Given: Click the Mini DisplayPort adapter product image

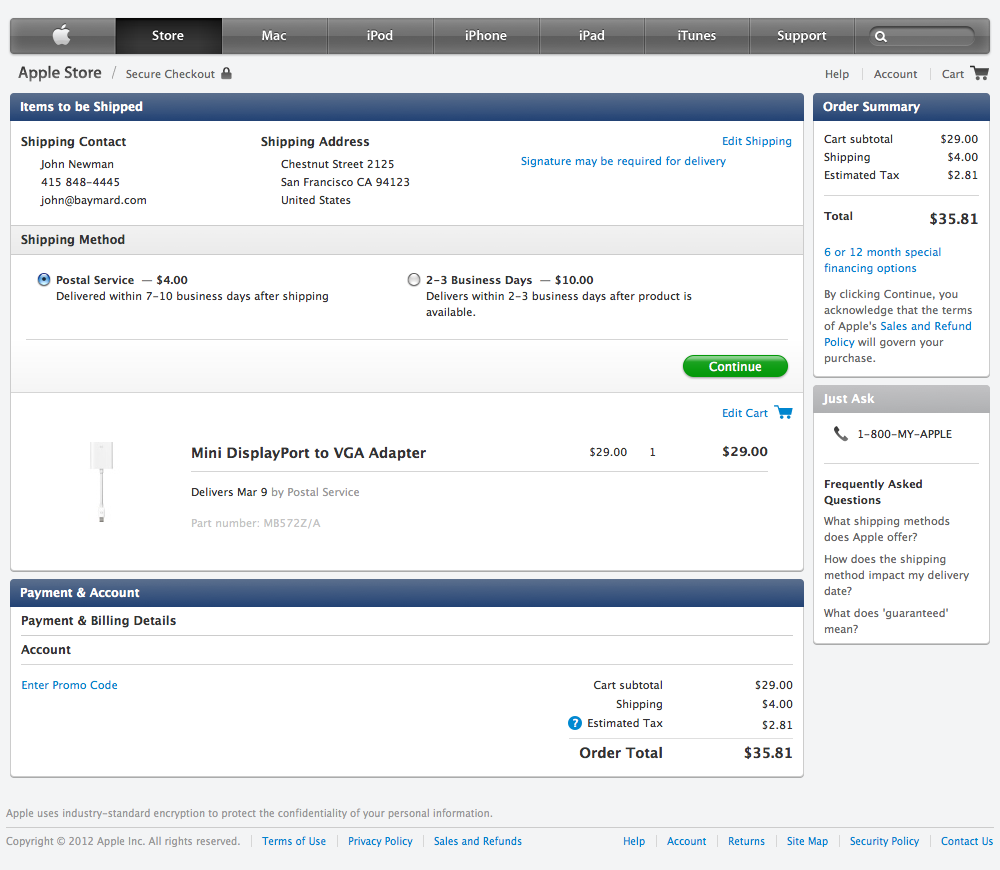Looking at the screenshot, I should 101,480.
